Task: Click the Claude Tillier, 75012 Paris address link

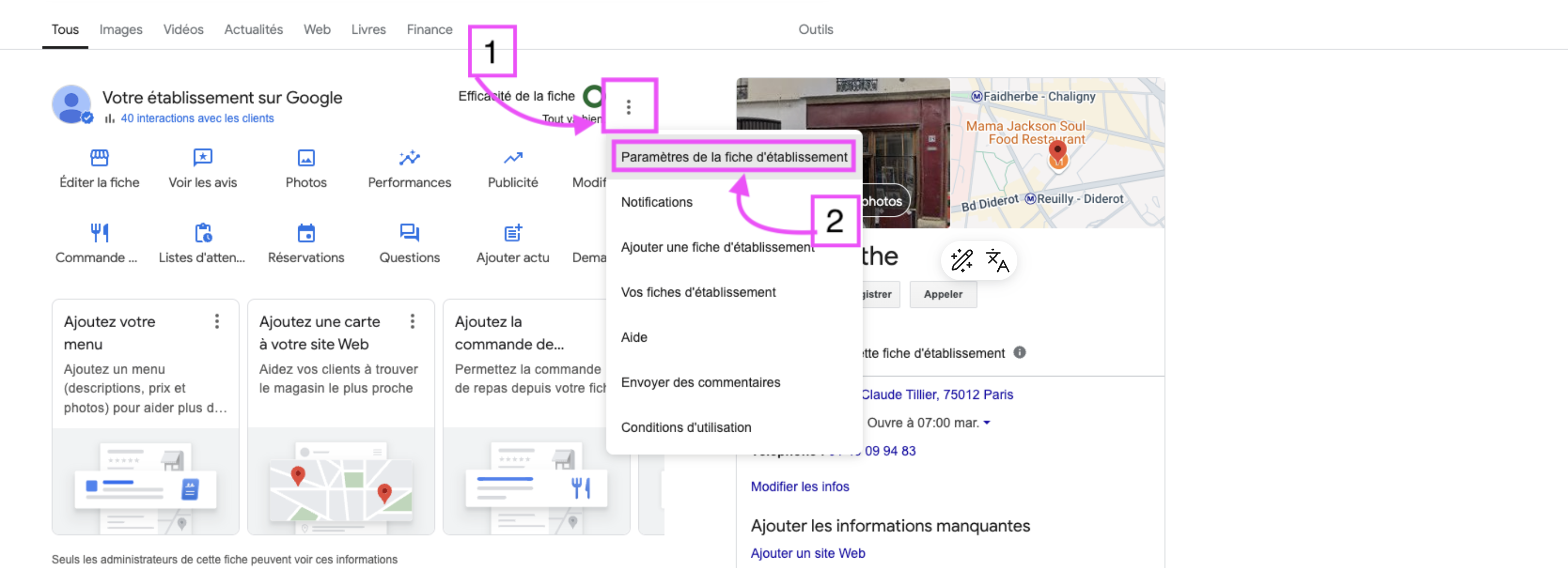Action: point(937,395)
